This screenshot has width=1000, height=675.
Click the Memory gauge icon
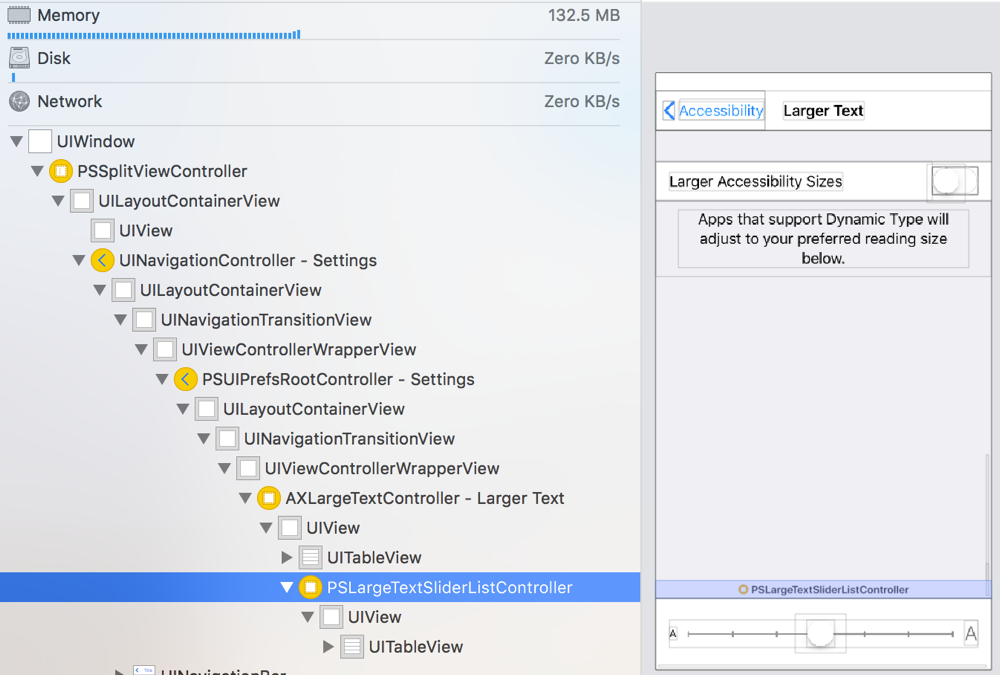pos(19,15)
